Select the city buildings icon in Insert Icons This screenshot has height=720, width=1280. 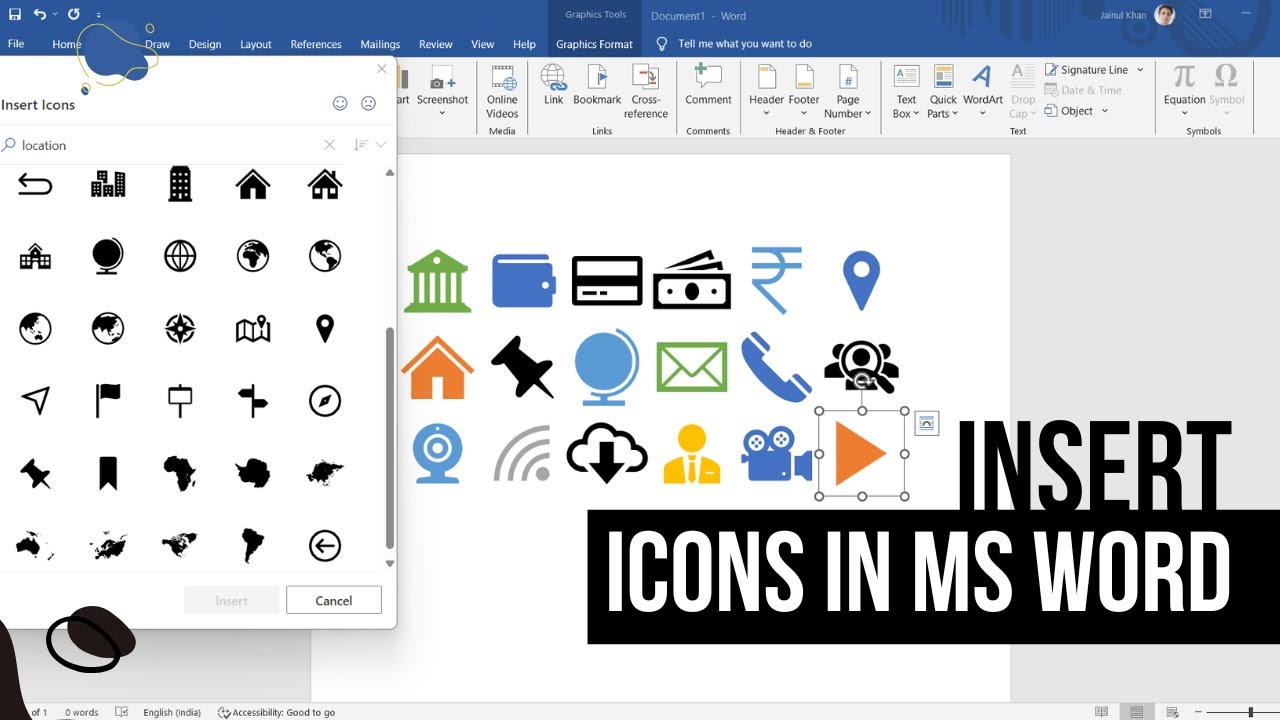(108, 184)
